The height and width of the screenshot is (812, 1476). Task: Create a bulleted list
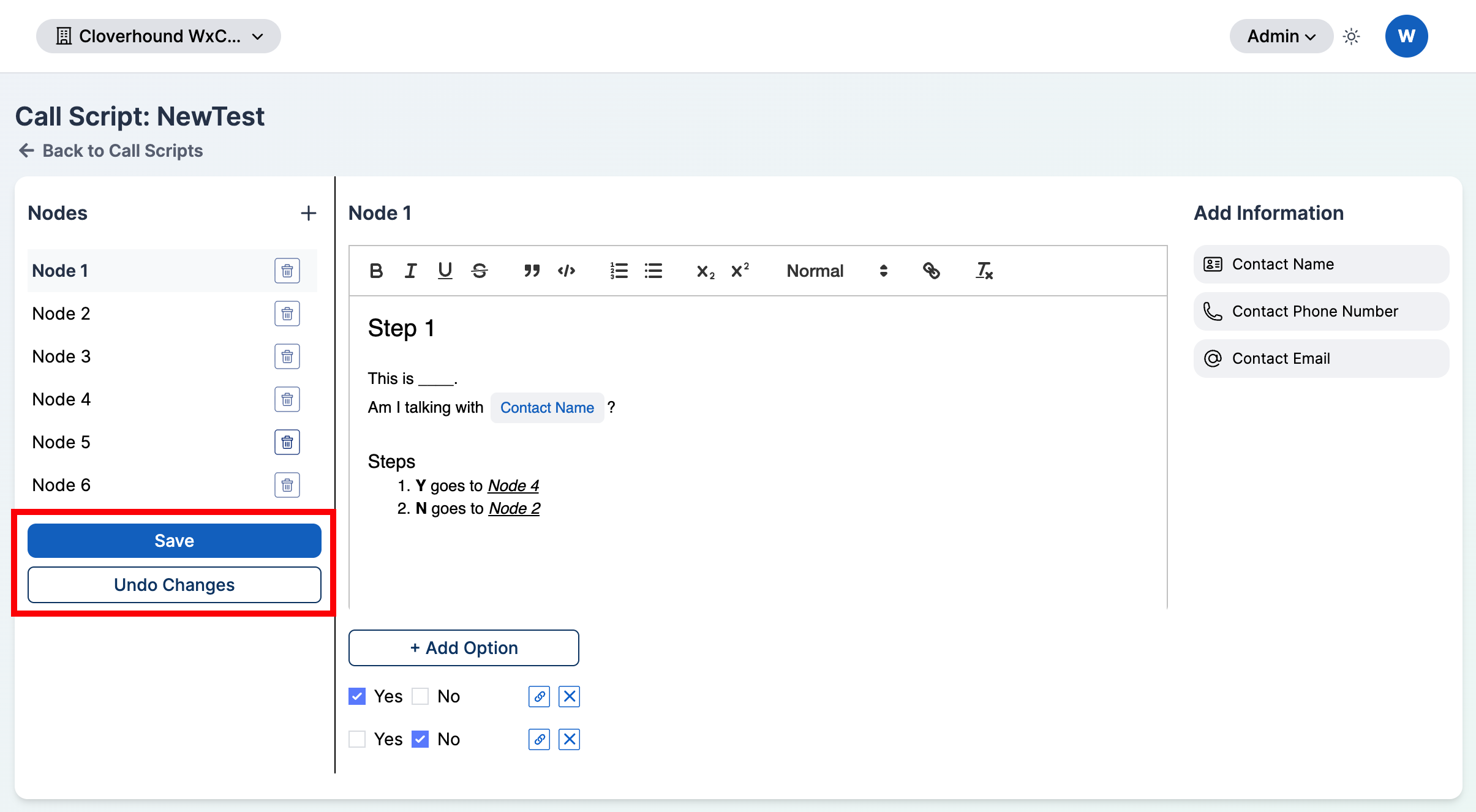(653, 271)
